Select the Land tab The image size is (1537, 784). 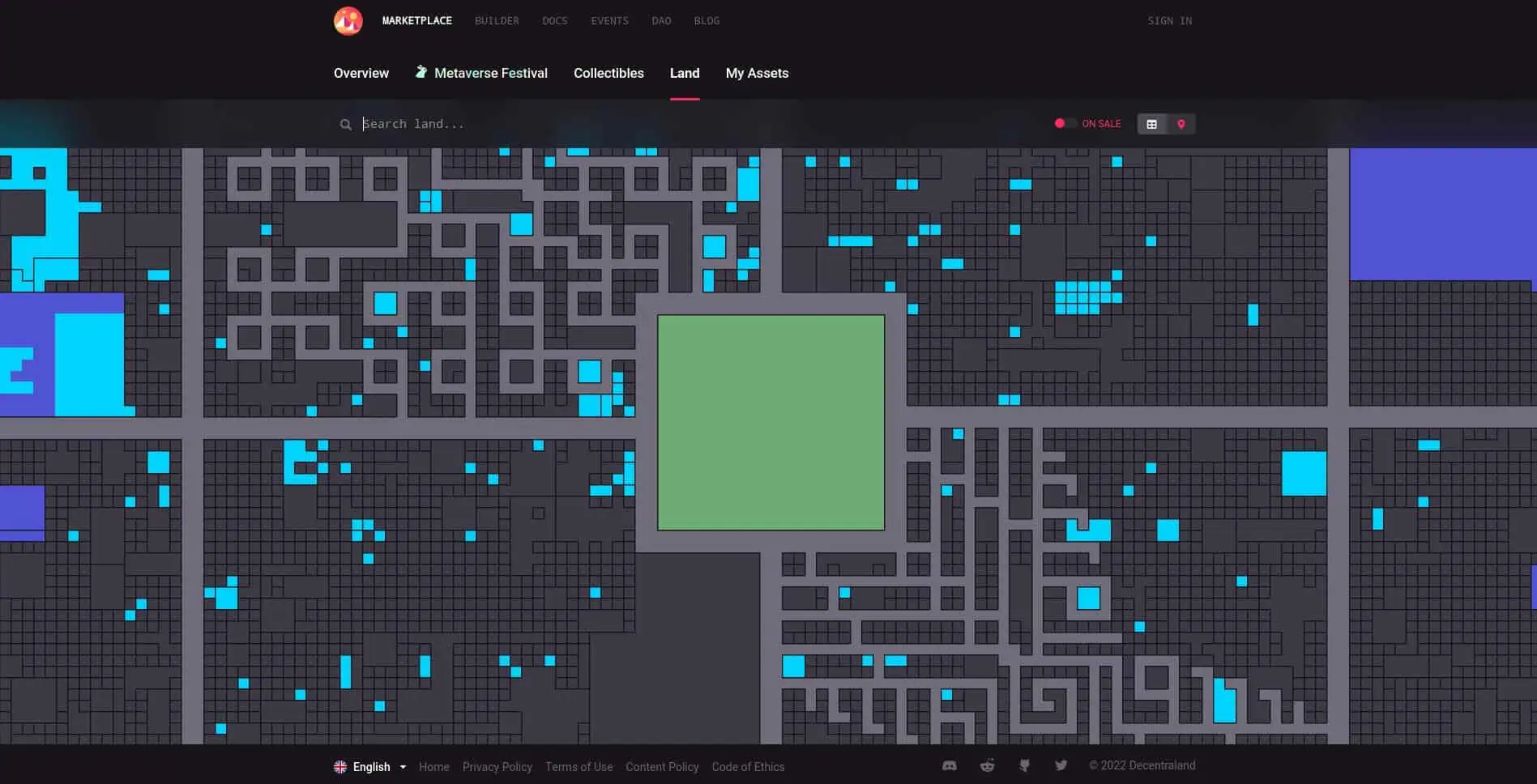click(x=685, y=73)
